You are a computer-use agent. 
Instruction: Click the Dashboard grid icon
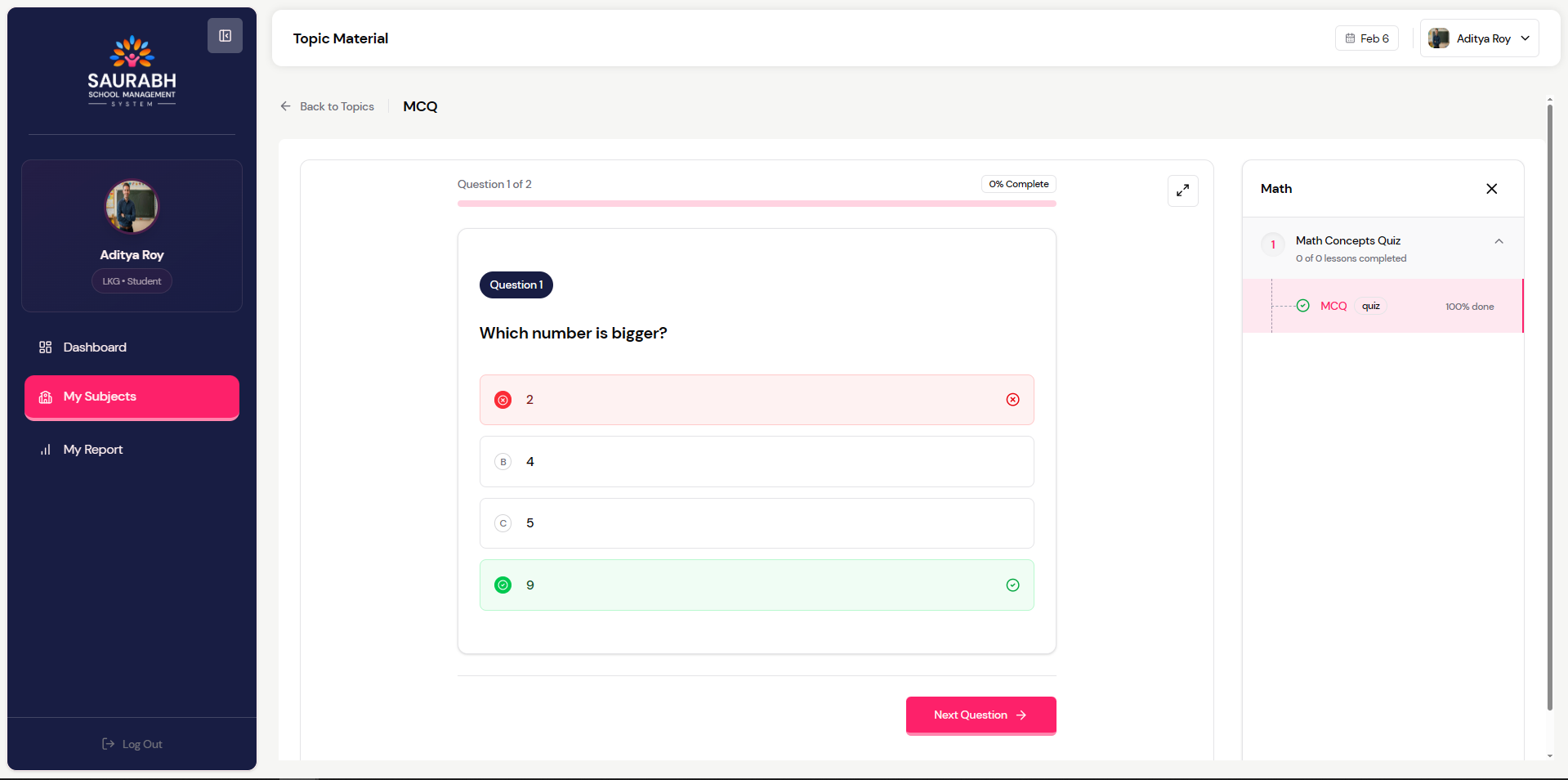click(x=46, y=347)
